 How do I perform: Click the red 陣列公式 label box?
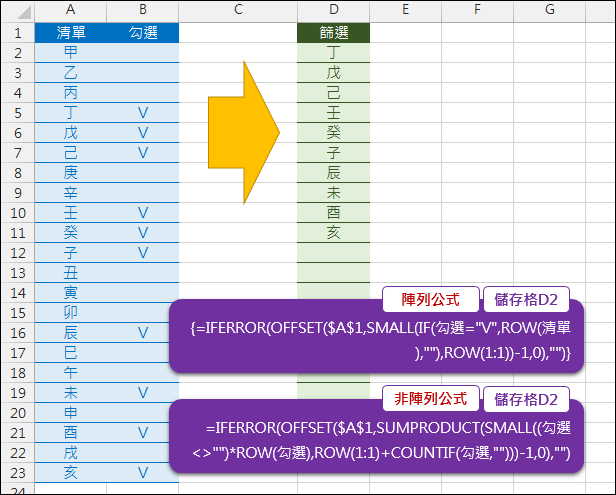pos(431,300)
